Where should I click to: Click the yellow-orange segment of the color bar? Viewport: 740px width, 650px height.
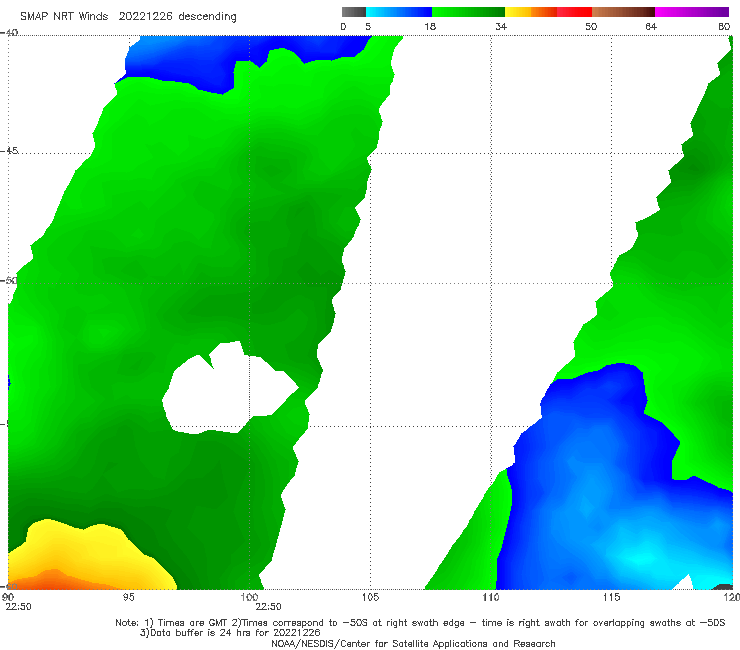(530, 12)
